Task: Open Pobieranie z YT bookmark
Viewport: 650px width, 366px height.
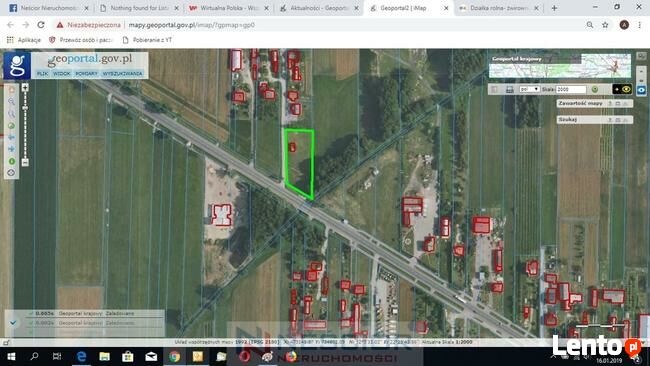Action: coord(147,40)
